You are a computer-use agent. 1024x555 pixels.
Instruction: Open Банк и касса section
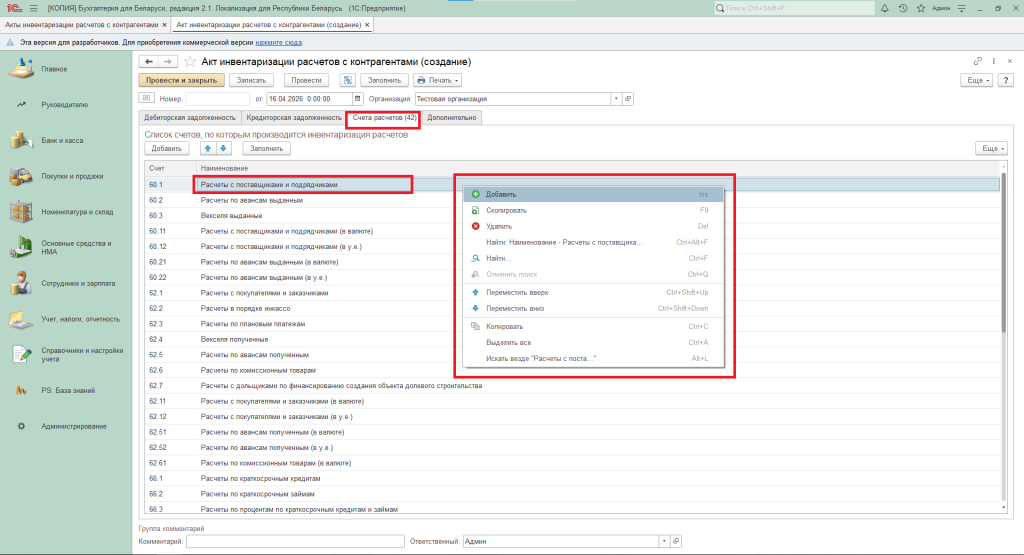pos(62,140)
